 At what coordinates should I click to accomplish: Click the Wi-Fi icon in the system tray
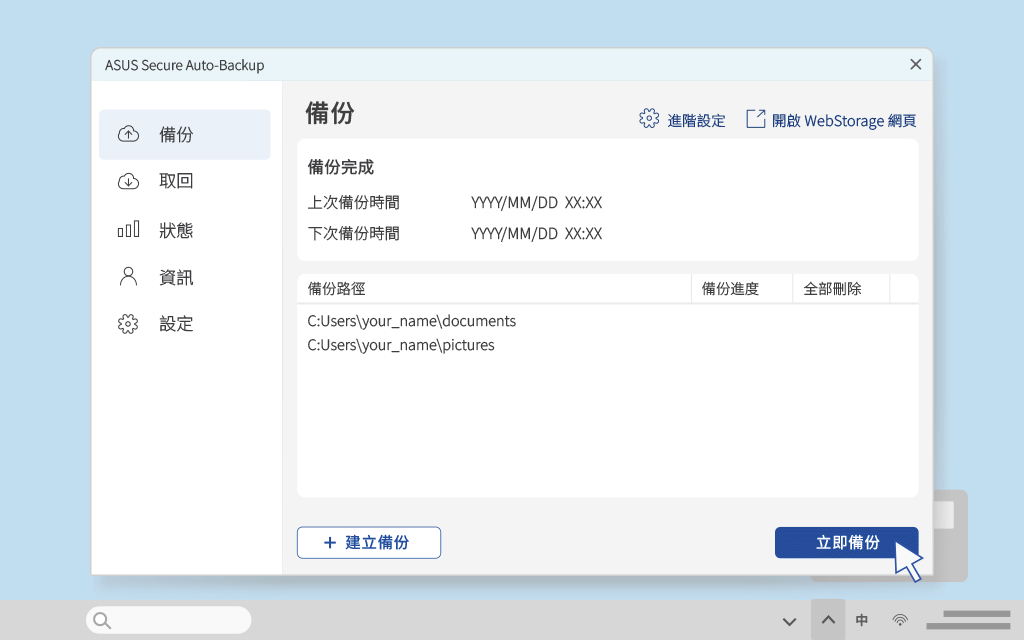pyautogui.click(x=900, y=620)
